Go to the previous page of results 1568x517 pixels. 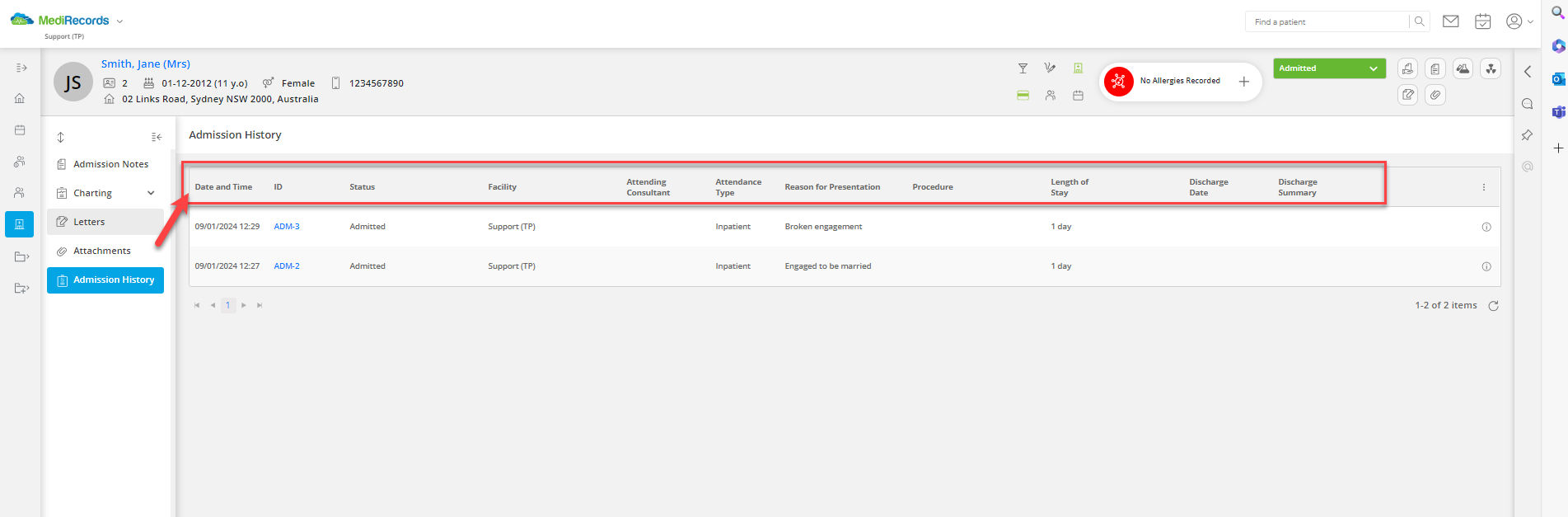[213, 305]
